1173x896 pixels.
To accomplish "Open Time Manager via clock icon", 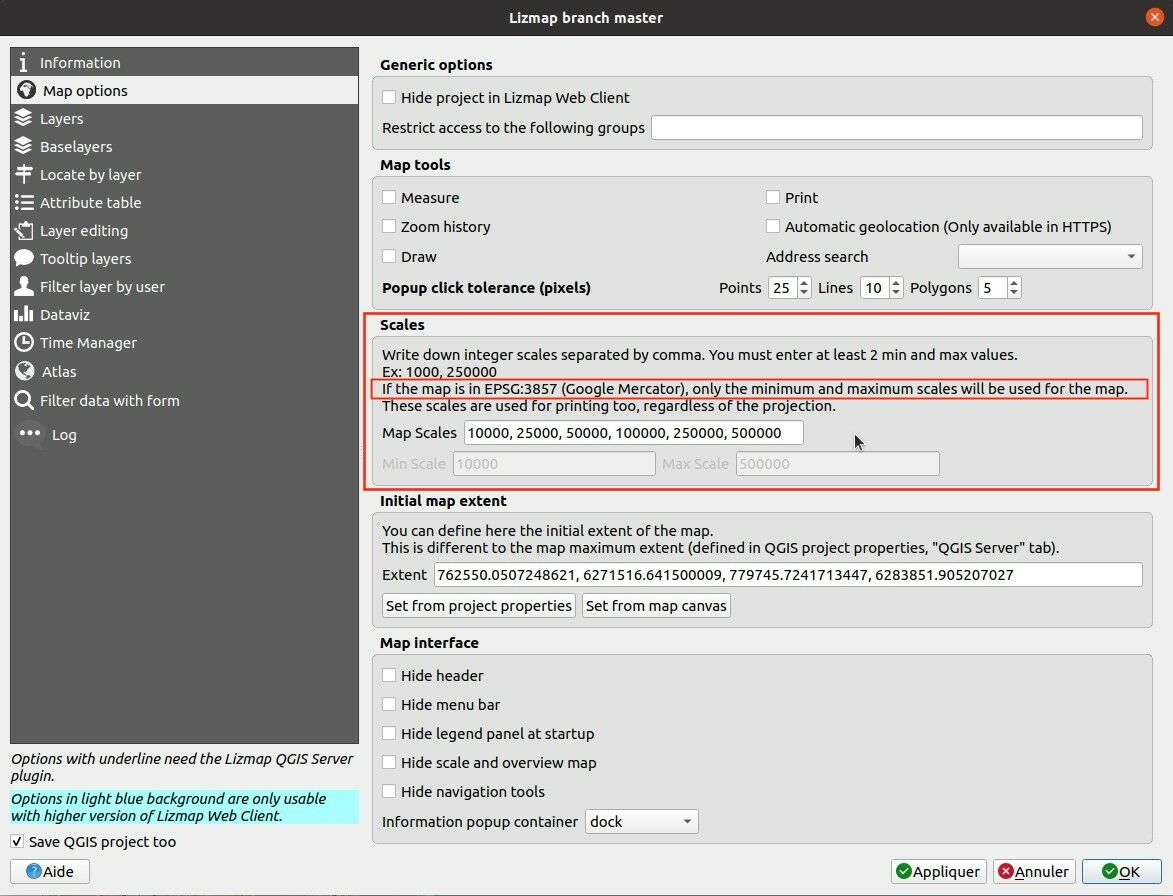I will click(24, 342).
